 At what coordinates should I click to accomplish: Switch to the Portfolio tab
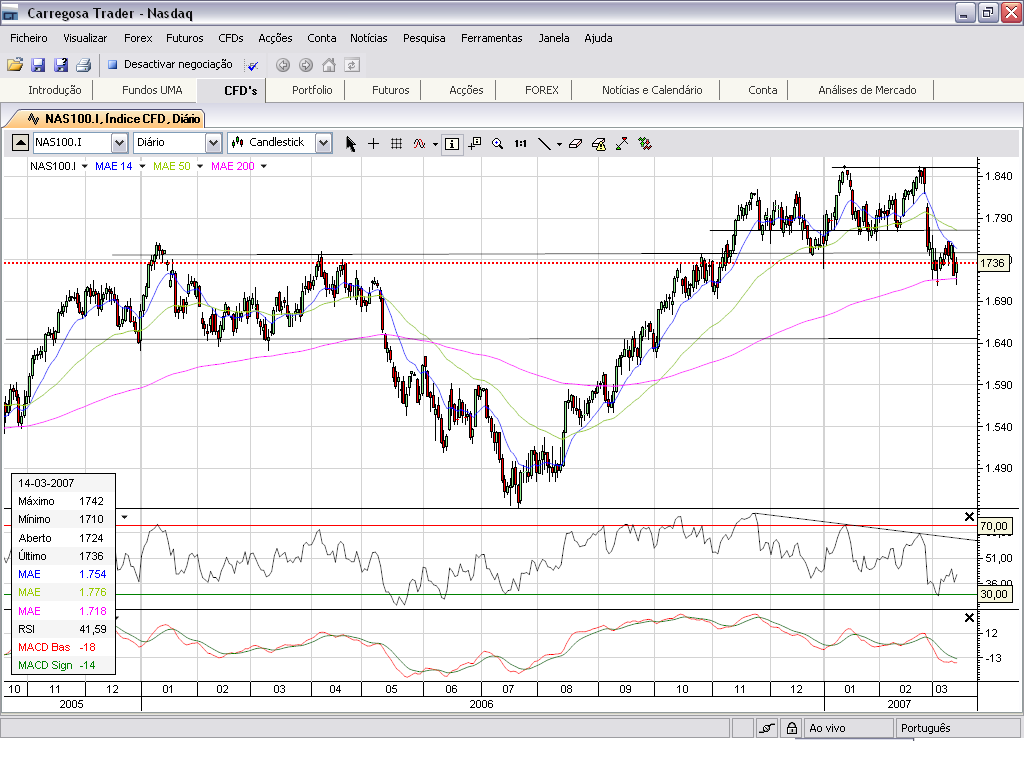[312, 90]
